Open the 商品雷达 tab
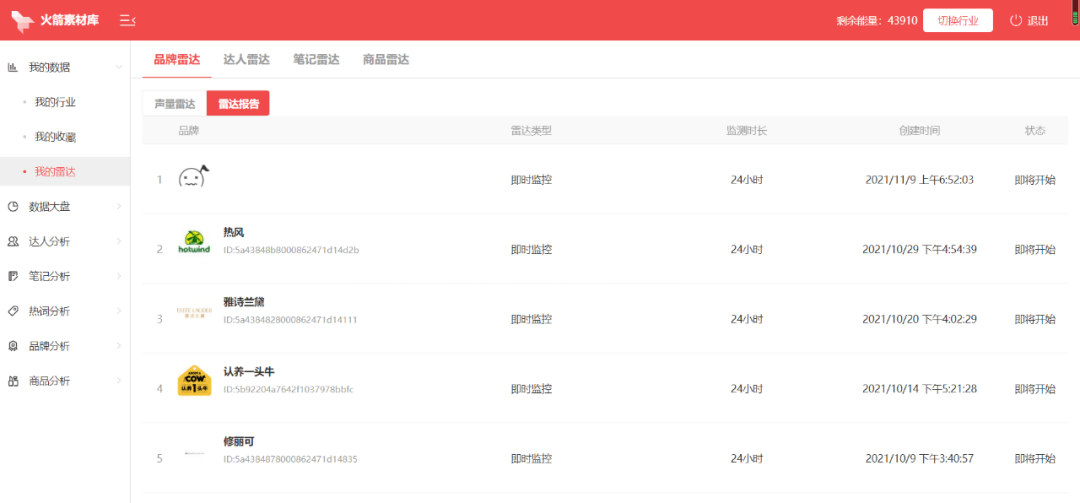 click(x=386, y=59)
